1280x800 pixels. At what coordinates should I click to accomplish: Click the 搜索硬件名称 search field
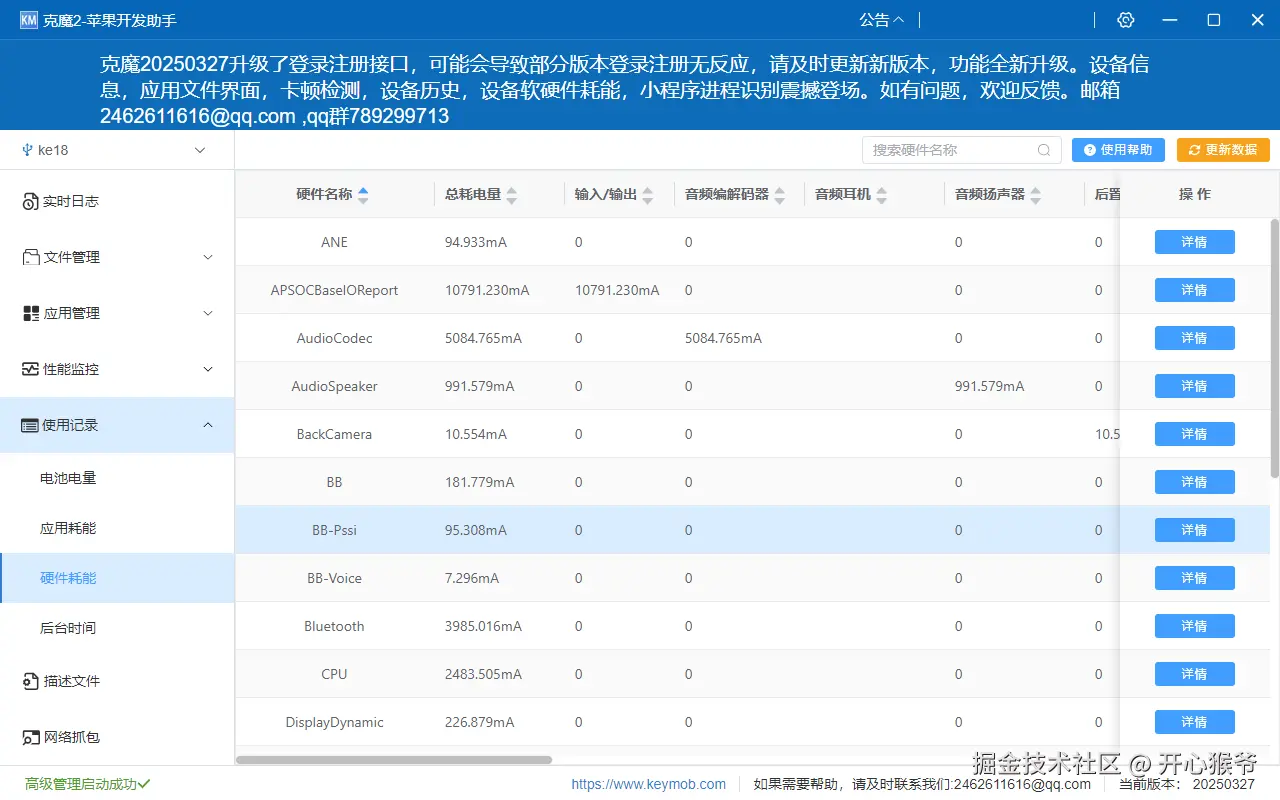pyautogui.click(x=962, y=150)
